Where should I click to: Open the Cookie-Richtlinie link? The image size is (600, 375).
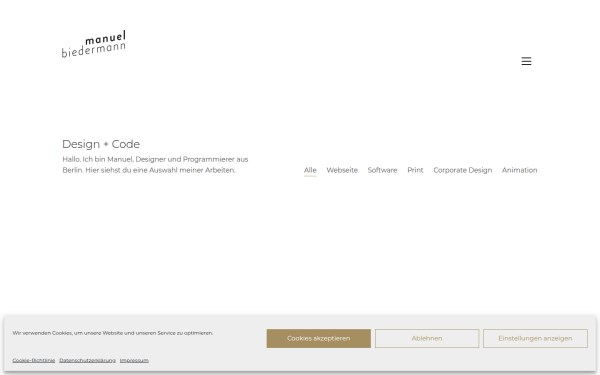click(34, 360)
